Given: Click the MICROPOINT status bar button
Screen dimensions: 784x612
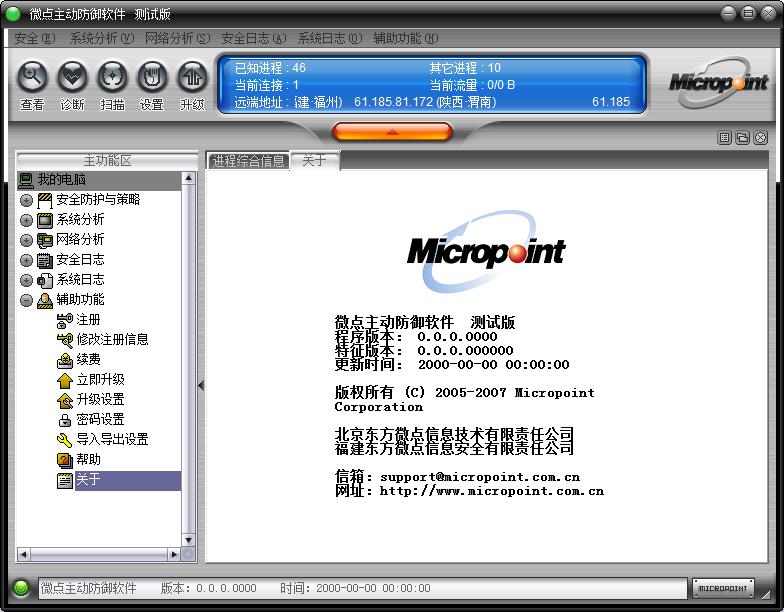Looking at the screenshot, I should coord(723,588).
